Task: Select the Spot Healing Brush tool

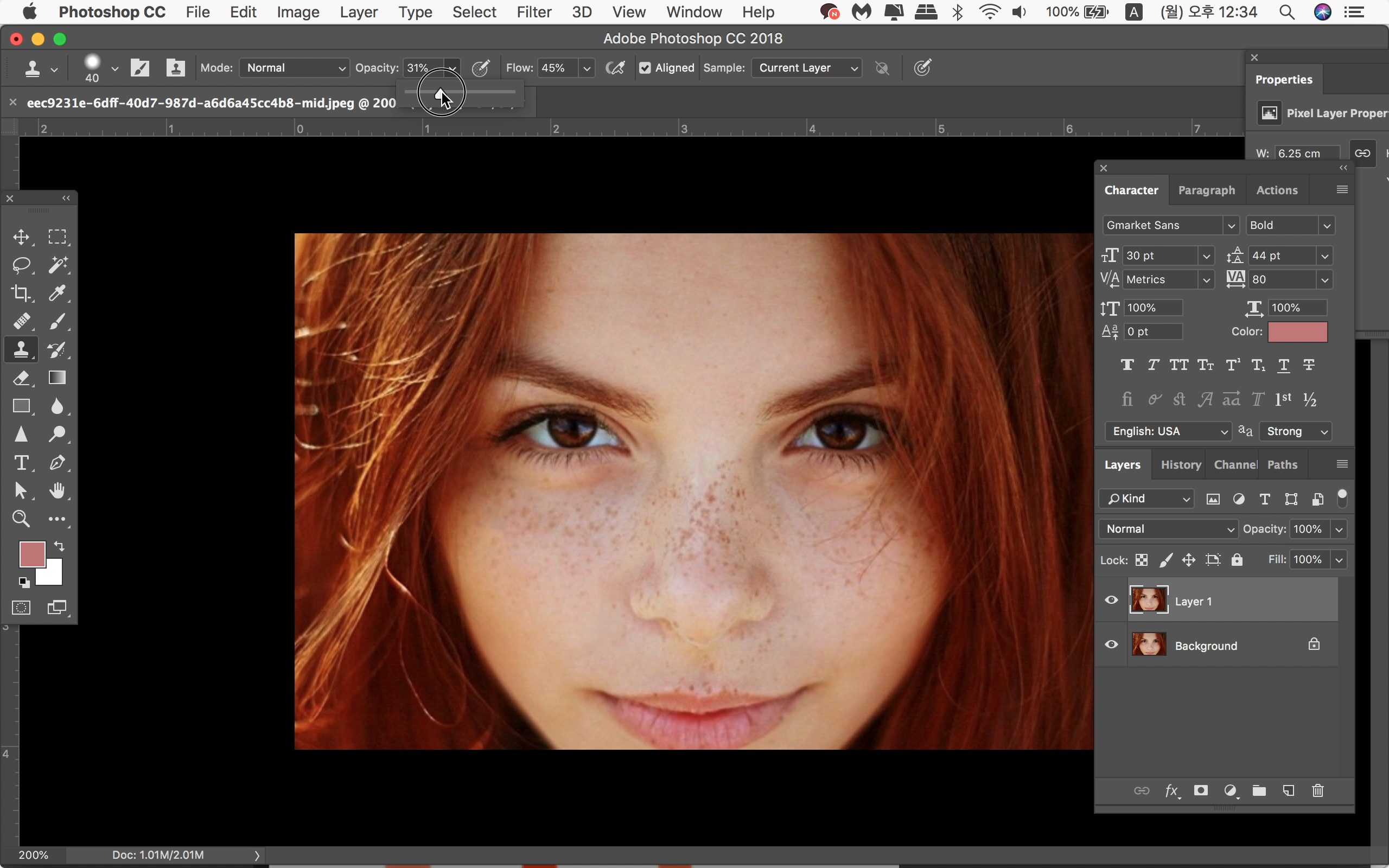Action: click(21, 322)
